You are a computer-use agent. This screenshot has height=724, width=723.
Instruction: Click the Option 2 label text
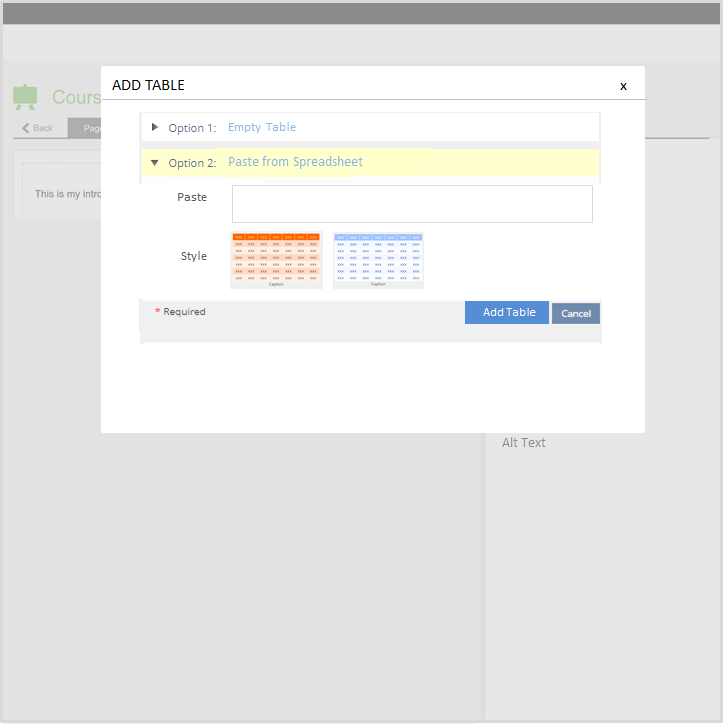point(192,163)
